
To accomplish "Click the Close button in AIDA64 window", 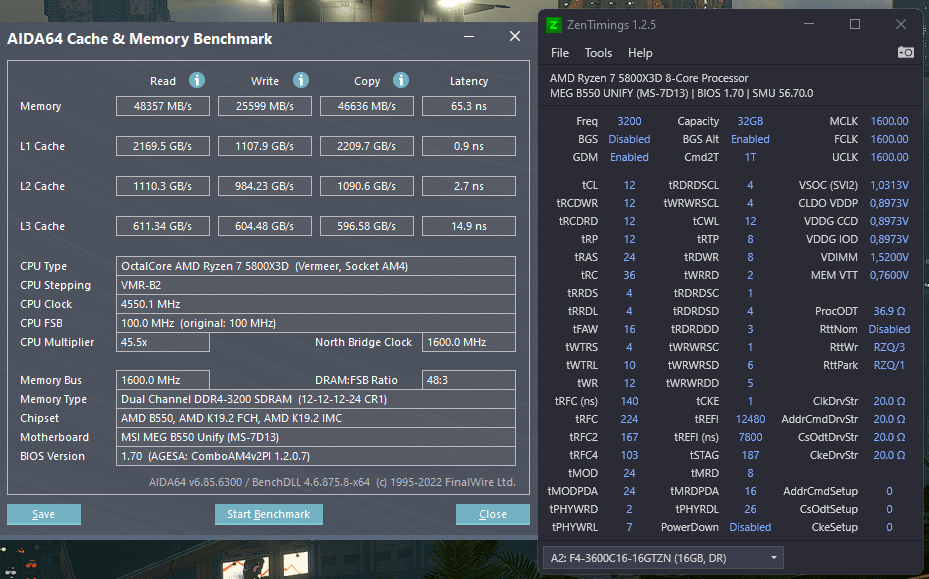I will 492,514.
